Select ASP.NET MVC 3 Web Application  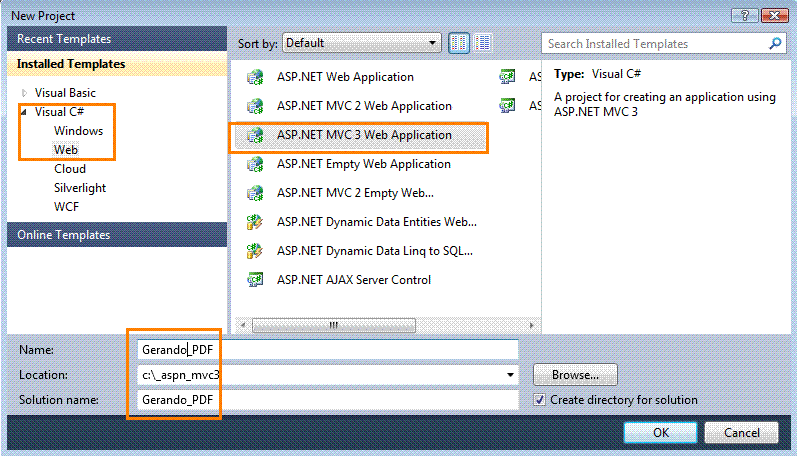pyautogui.click(x=359, y=136)
